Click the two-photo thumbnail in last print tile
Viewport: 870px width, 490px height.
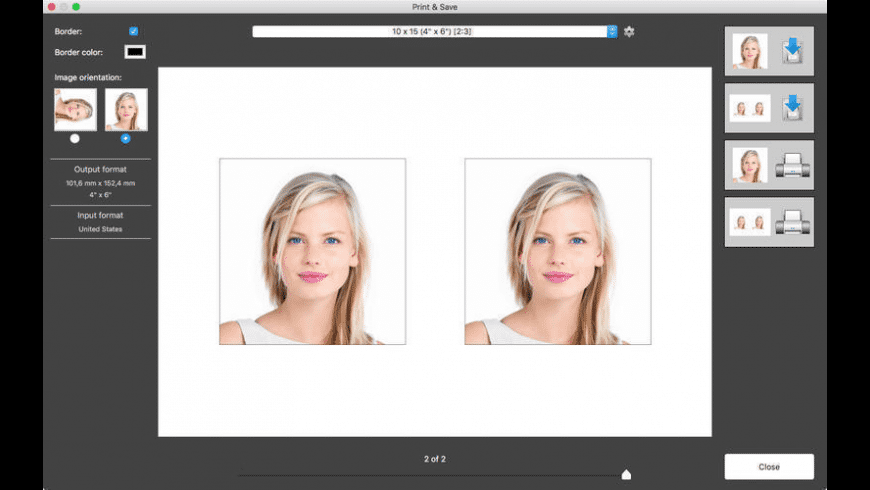750,222
